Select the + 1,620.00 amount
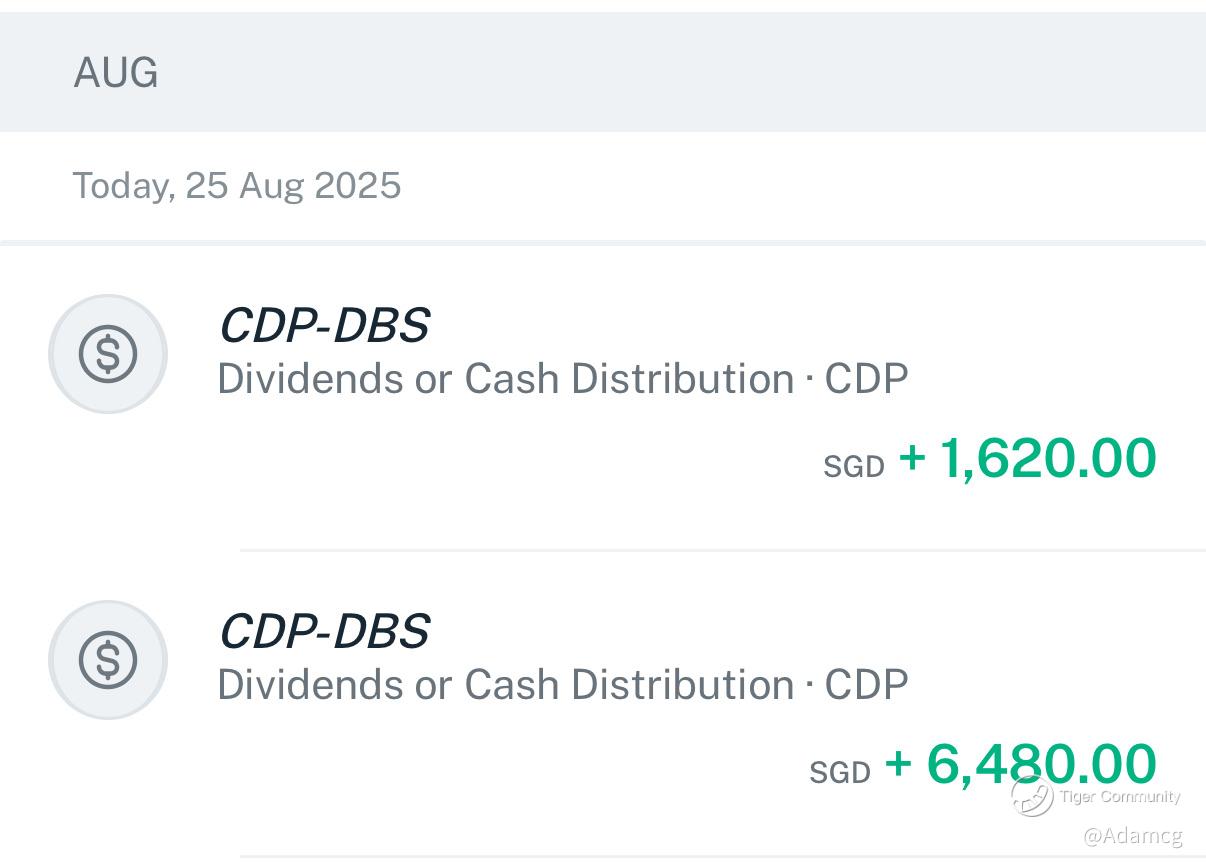 1046,459
